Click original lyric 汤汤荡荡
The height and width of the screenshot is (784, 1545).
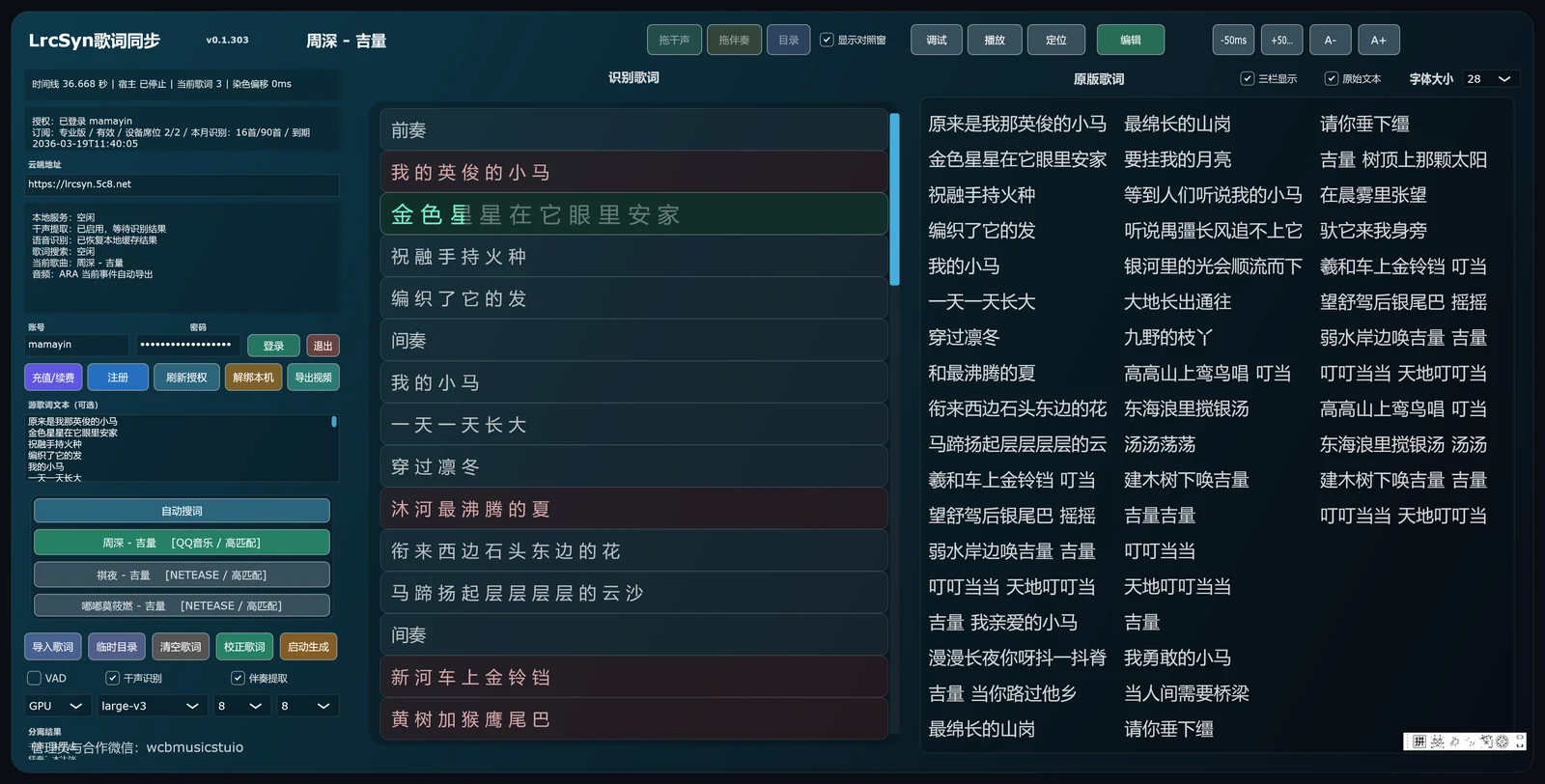pyautogui.click(x=1160, y=444)
